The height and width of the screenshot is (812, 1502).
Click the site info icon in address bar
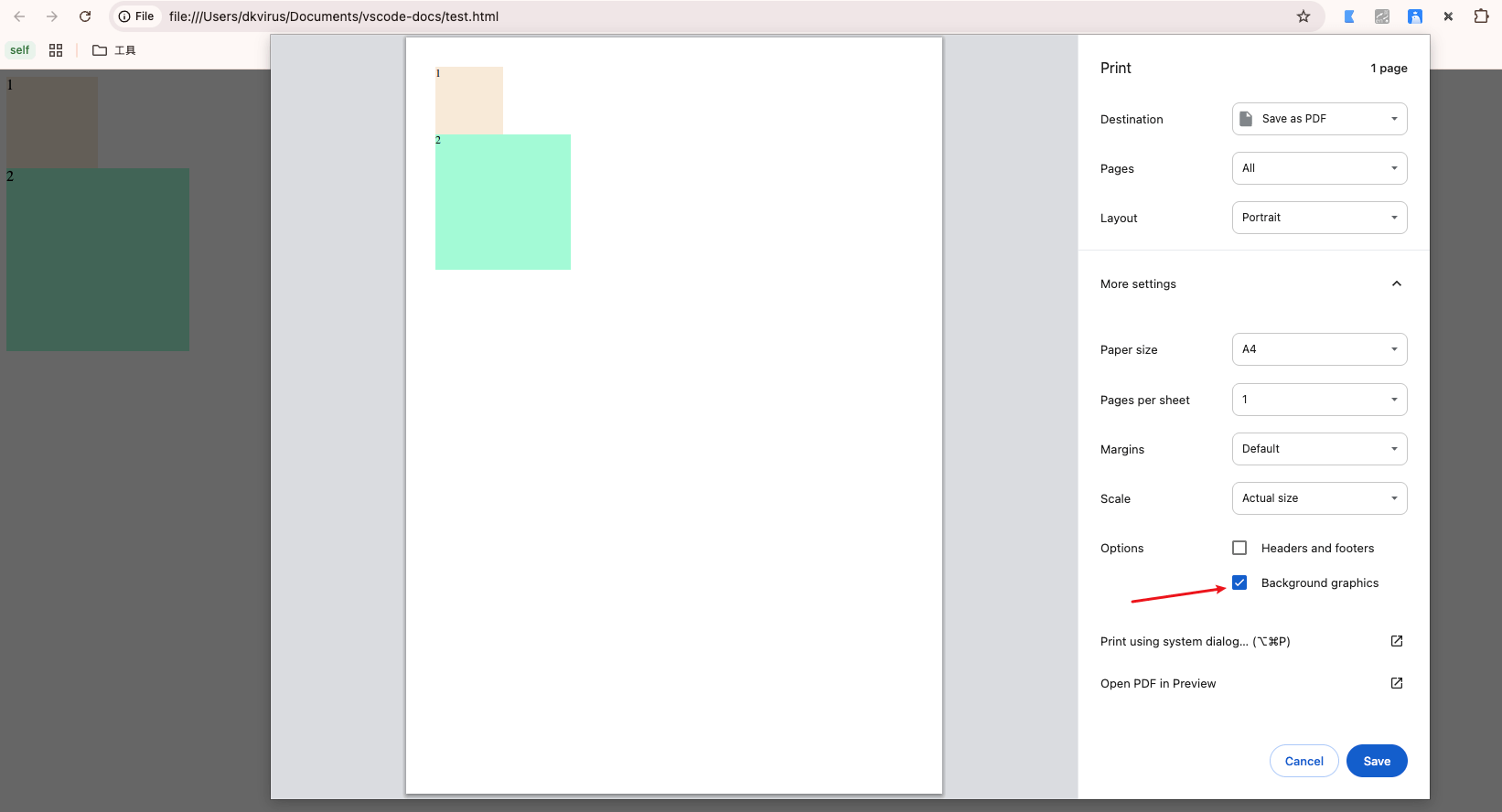[x=124, y=16]
